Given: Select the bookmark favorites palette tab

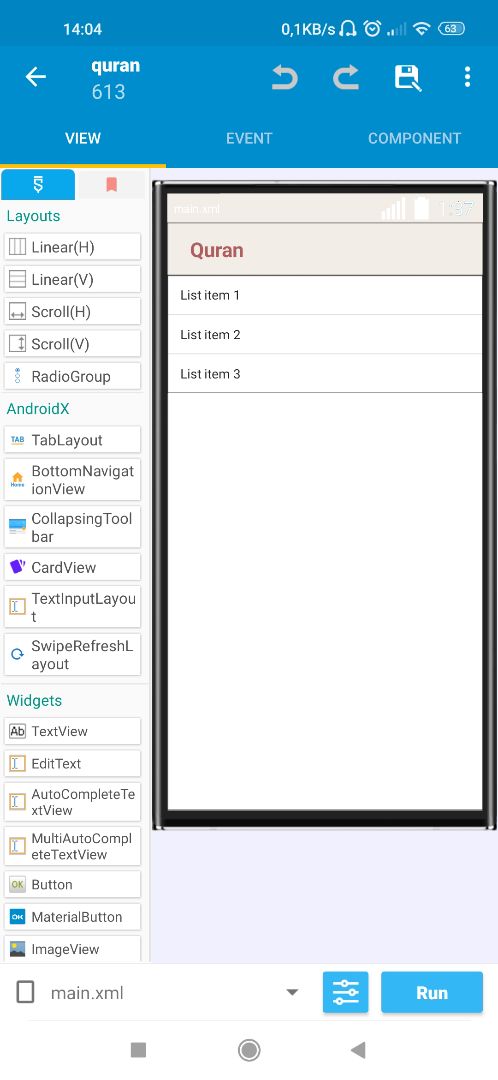Looking at the screenshot, I should (x=111, y=185).
